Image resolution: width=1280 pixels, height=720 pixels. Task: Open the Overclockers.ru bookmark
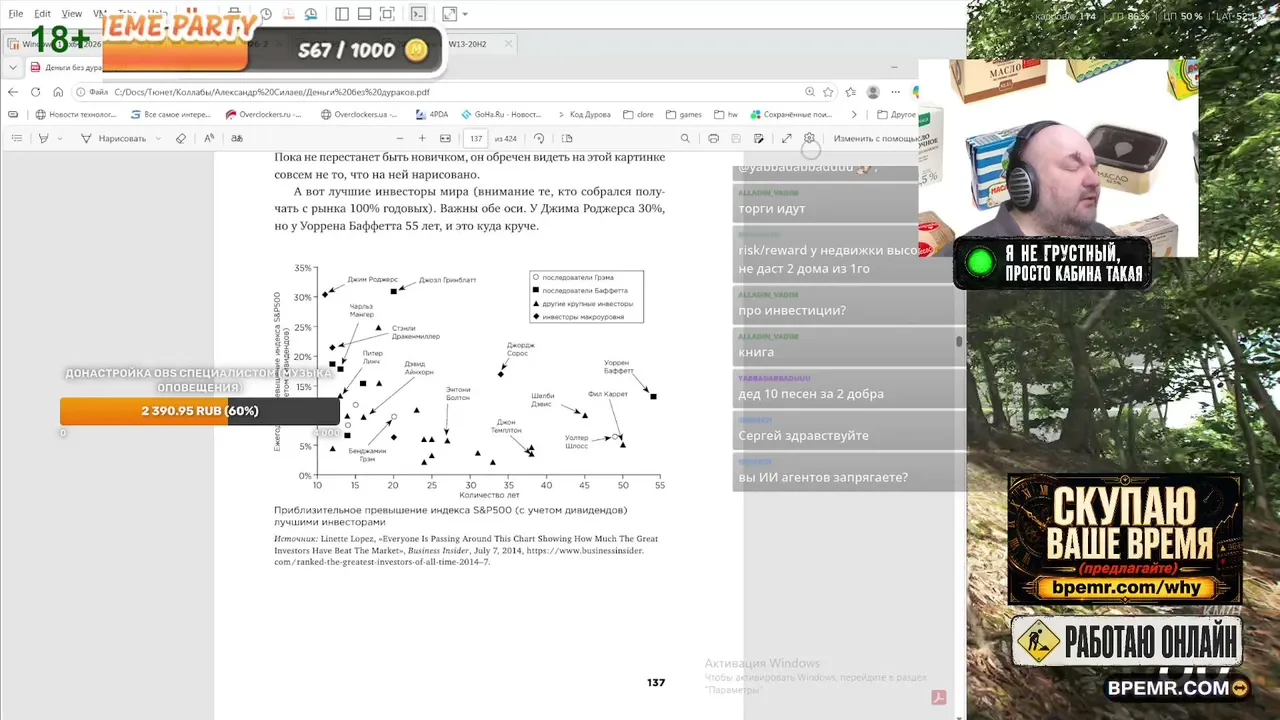[262, 114]
